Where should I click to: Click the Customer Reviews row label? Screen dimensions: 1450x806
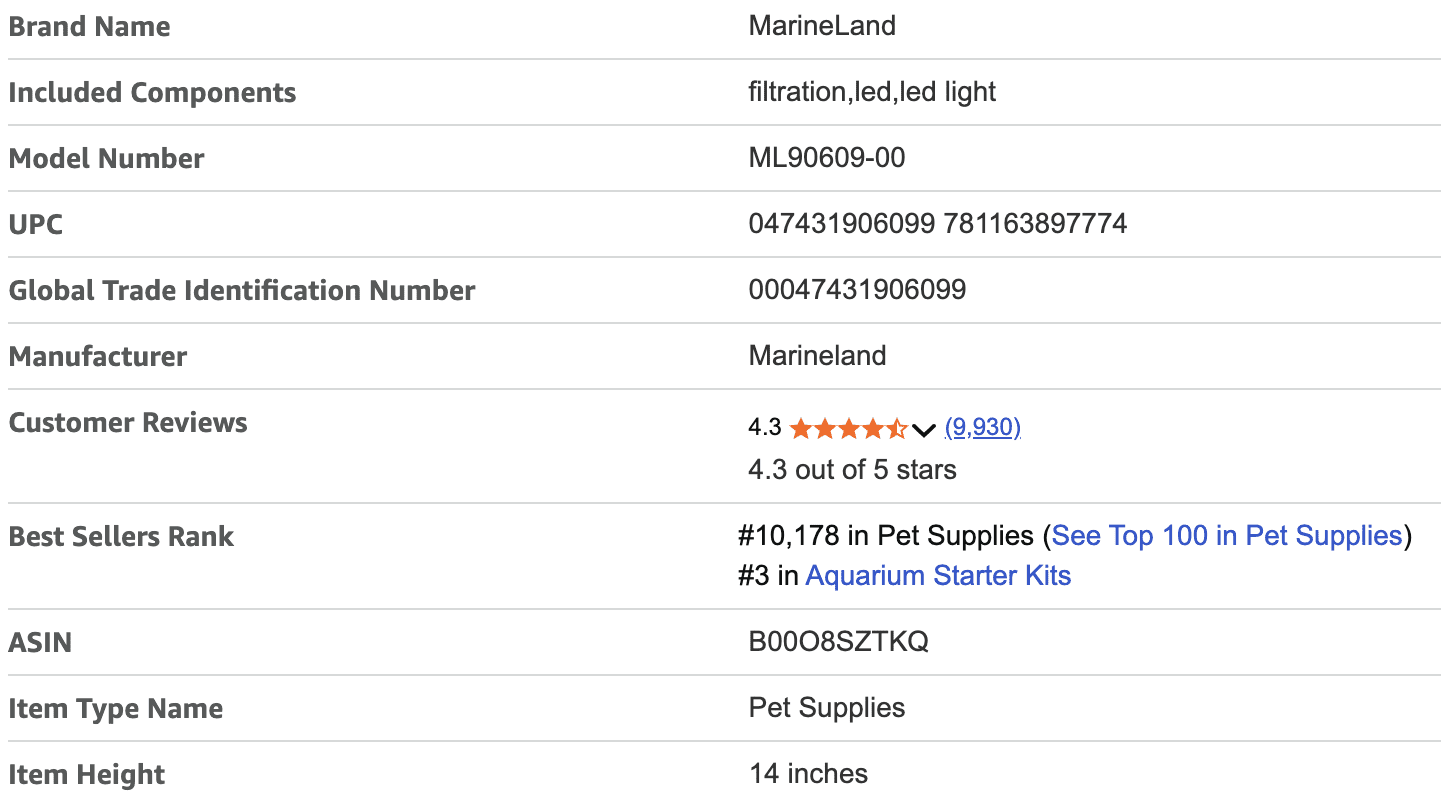(x=128, y=422)
